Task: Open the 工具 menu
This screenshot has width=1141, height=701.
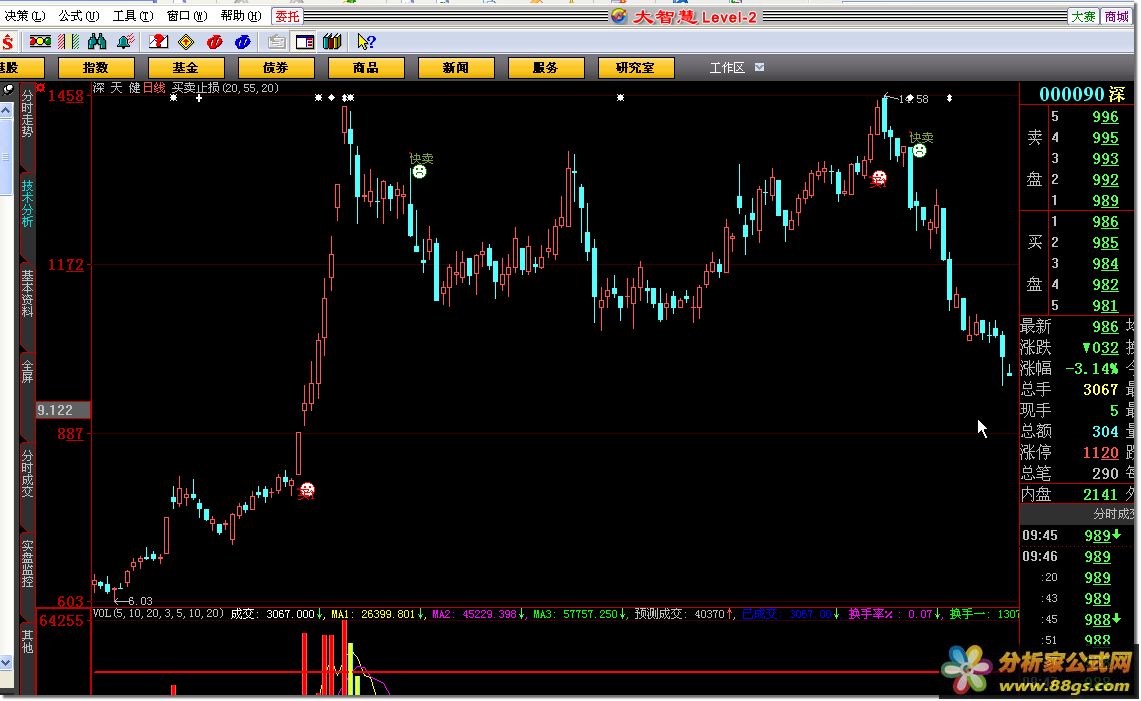Action: (132, 16)
